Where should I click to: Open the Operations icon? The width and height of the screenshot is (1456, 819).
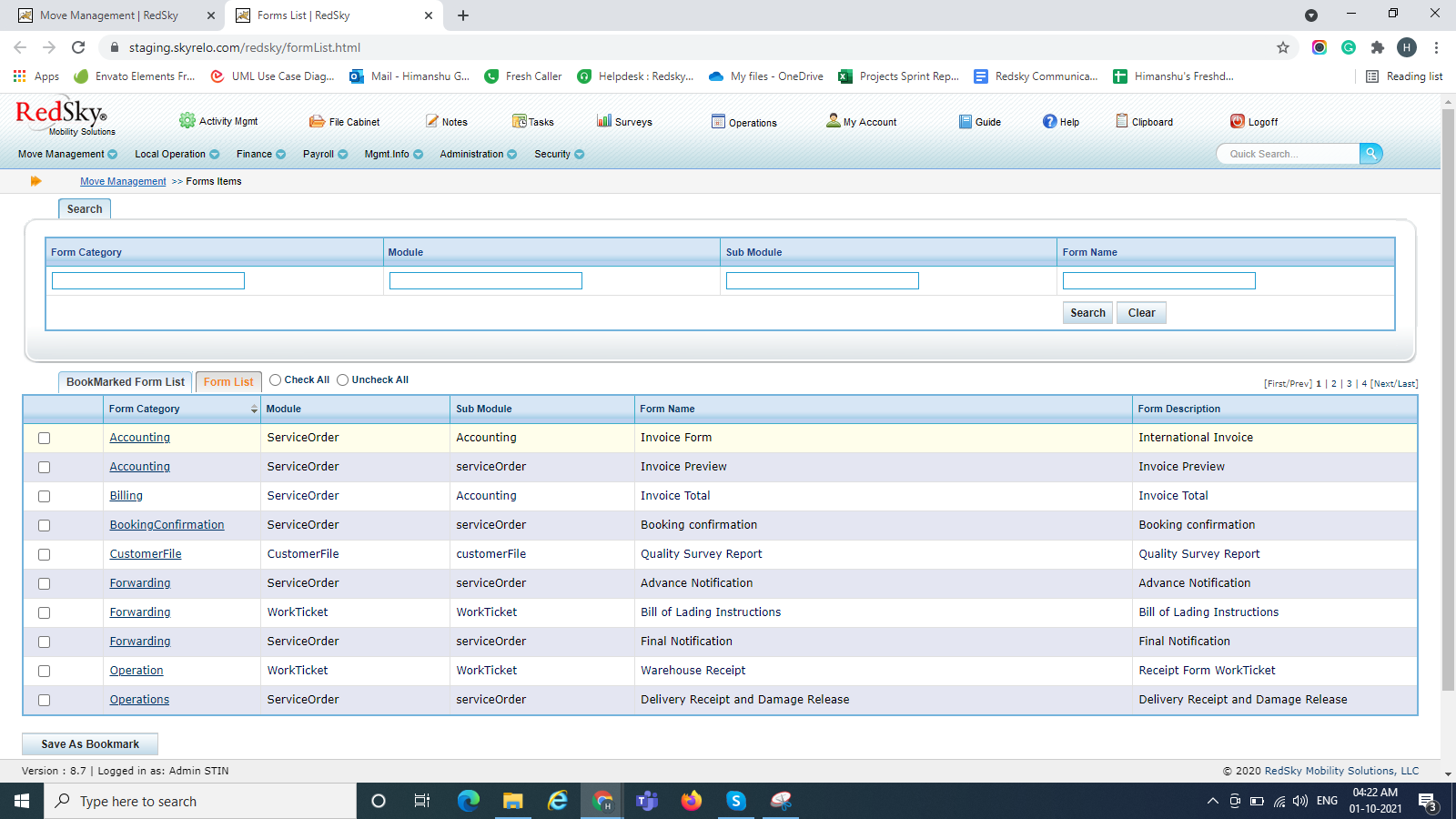coord(718,121)
